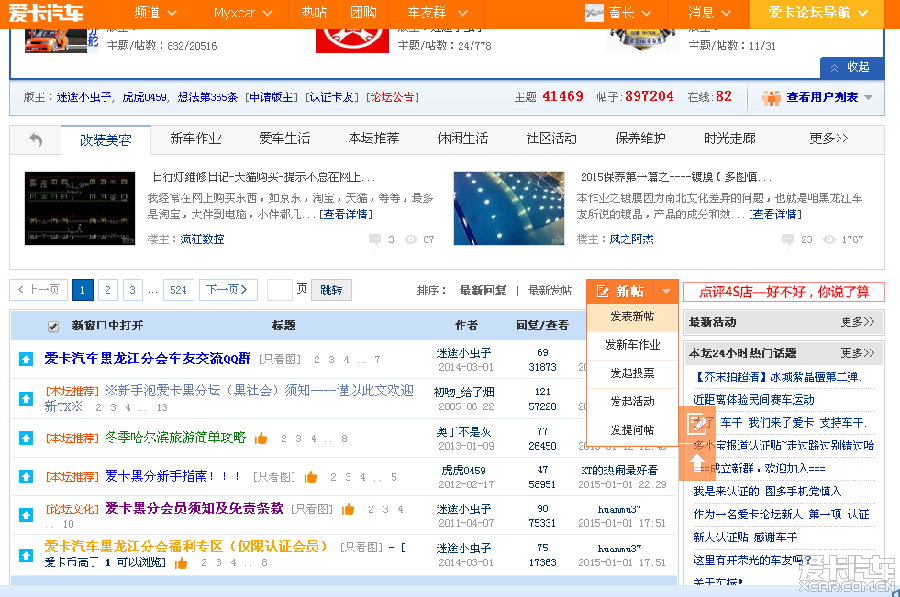The width and height of the screenshot is (900, 597).
Task: Click sticky arrow icon for 爱卡黑分会员须知及免责条款
Action: click(x=26, y=515)
